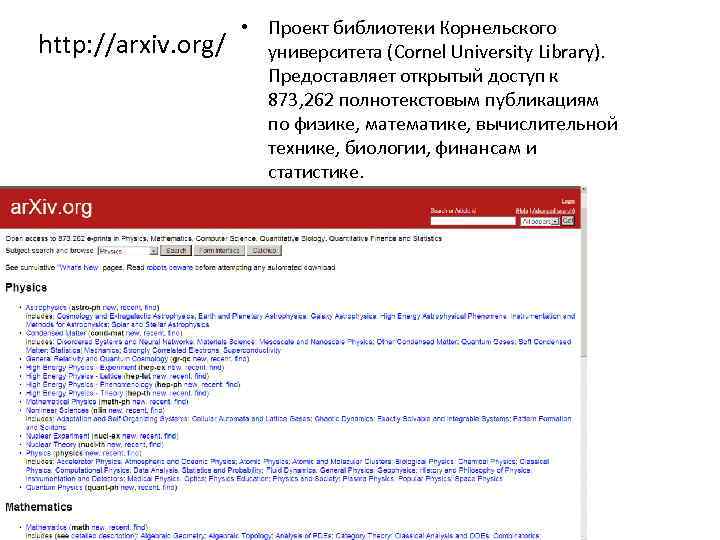Open the Nuclear Experiment category link
The image size is (720, 540).
click(57, 436)
